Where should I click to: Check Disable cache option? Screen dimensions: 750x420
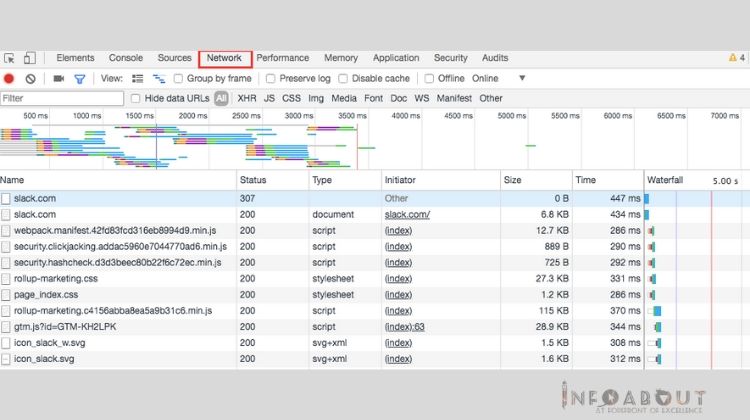tap(343, 78)
